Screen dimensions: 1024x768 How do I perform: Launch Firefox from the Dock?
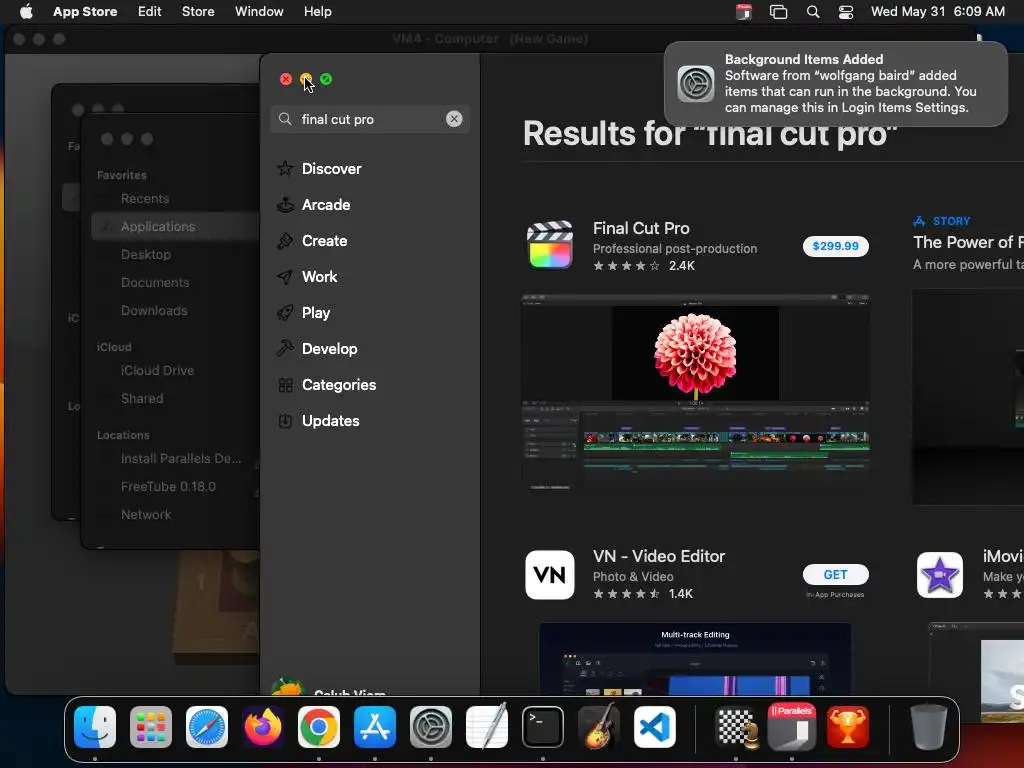(263, 726)
